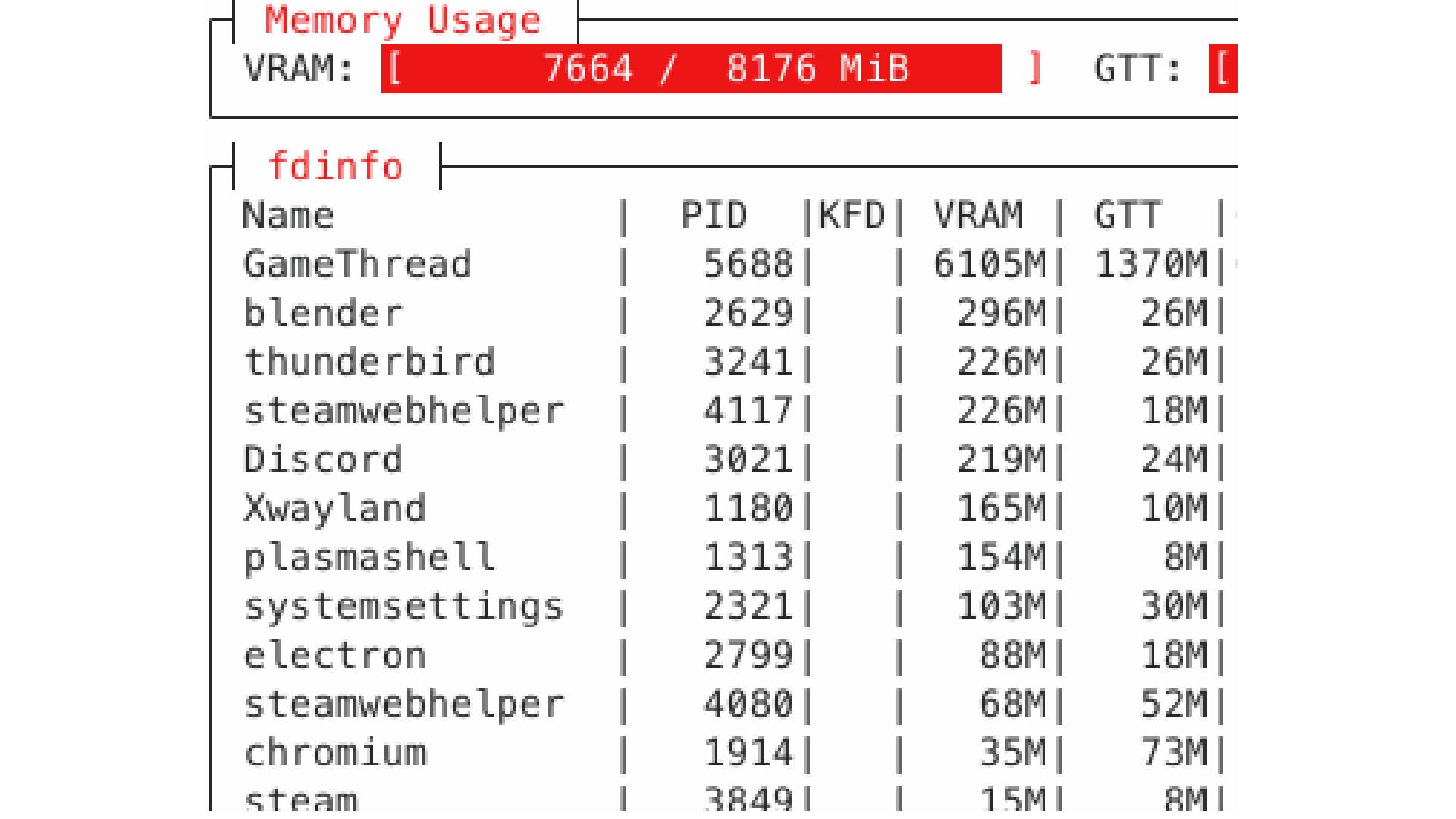Select the GameThread process row

(x=356, y=263)
